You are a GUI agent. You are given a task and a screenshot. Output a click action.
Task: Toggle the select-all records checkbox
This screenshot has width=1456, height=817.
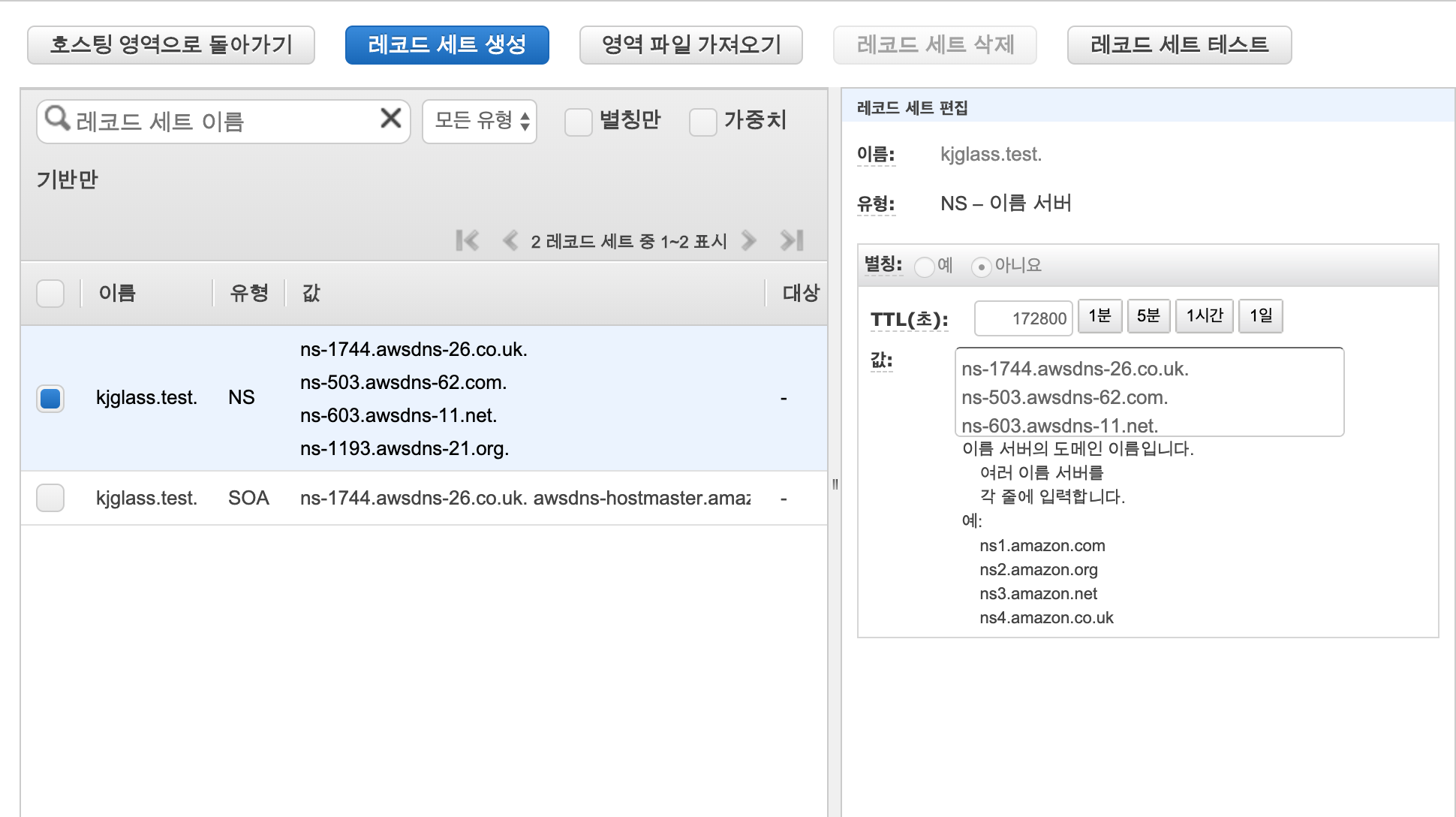(x=50, y=293)
